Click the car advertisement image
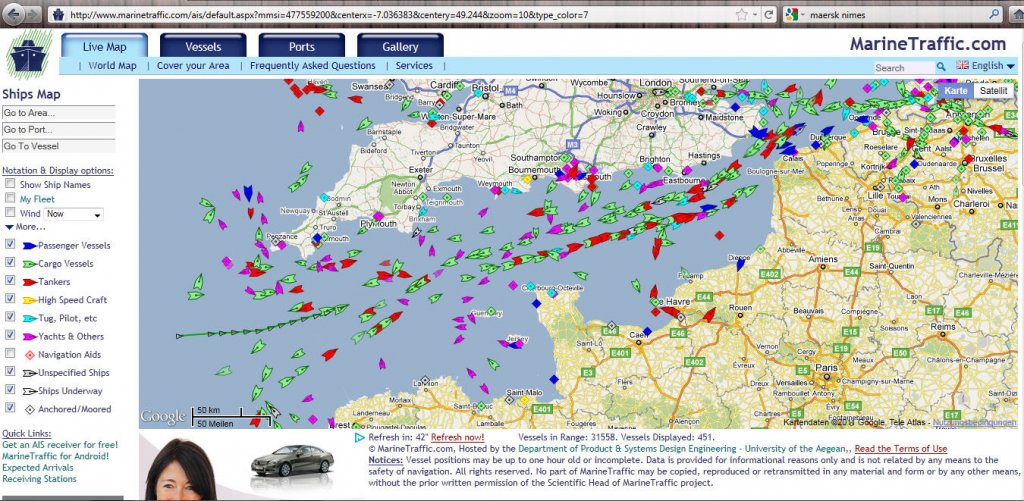This screenshot has width=1024, height=501. [292, 460]
